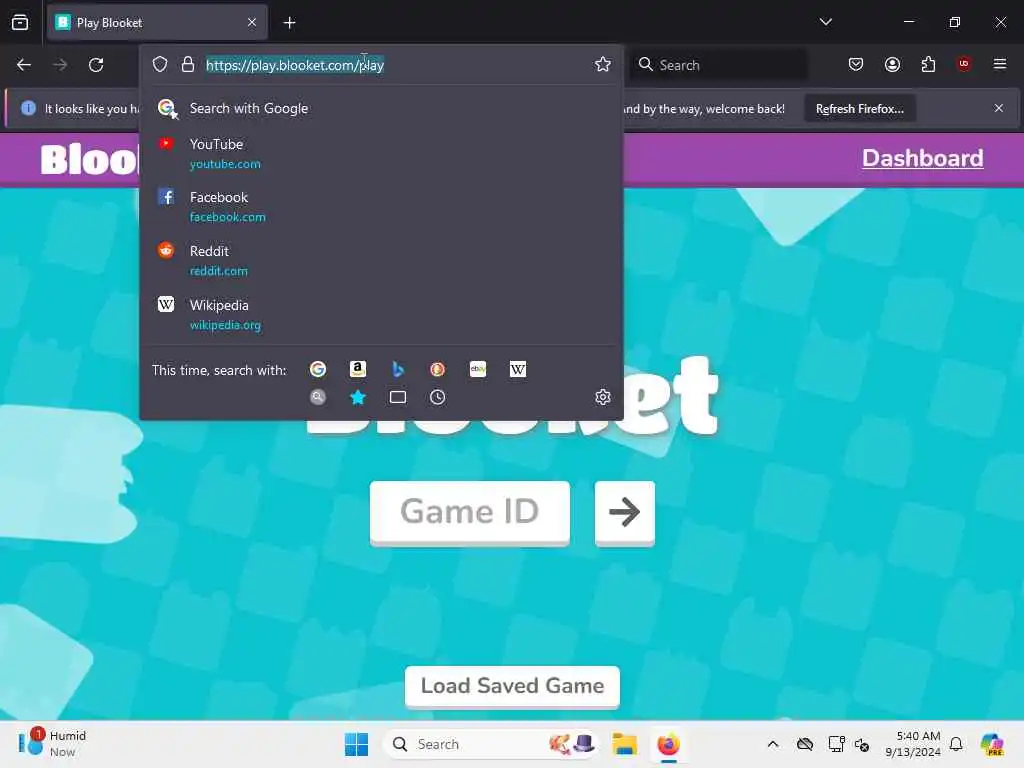Viewport: 1024px width, 768px height.
Task: Click the Refresh Firefox button
Action: pos(859,108)
